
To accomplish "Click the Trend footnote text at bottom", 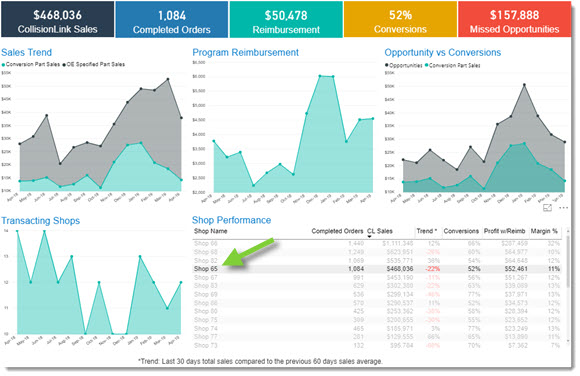I will pyautogui.click(x=260, y=361).
